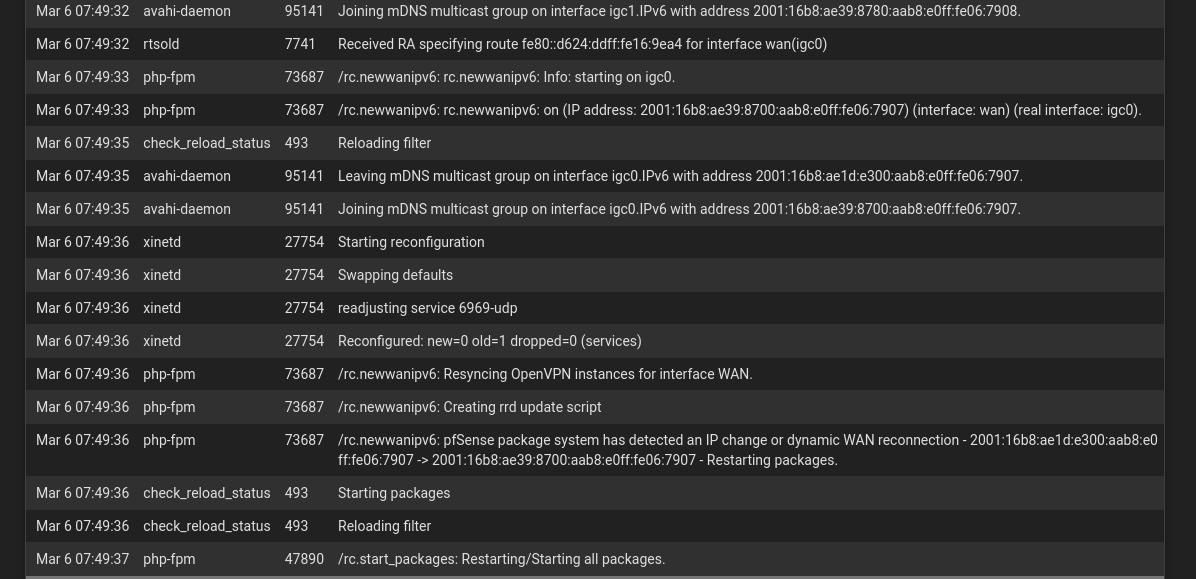The height and width of the screenshot is (579, 1196).
Task: Click the PID 7741 cell
Action: 300,44
